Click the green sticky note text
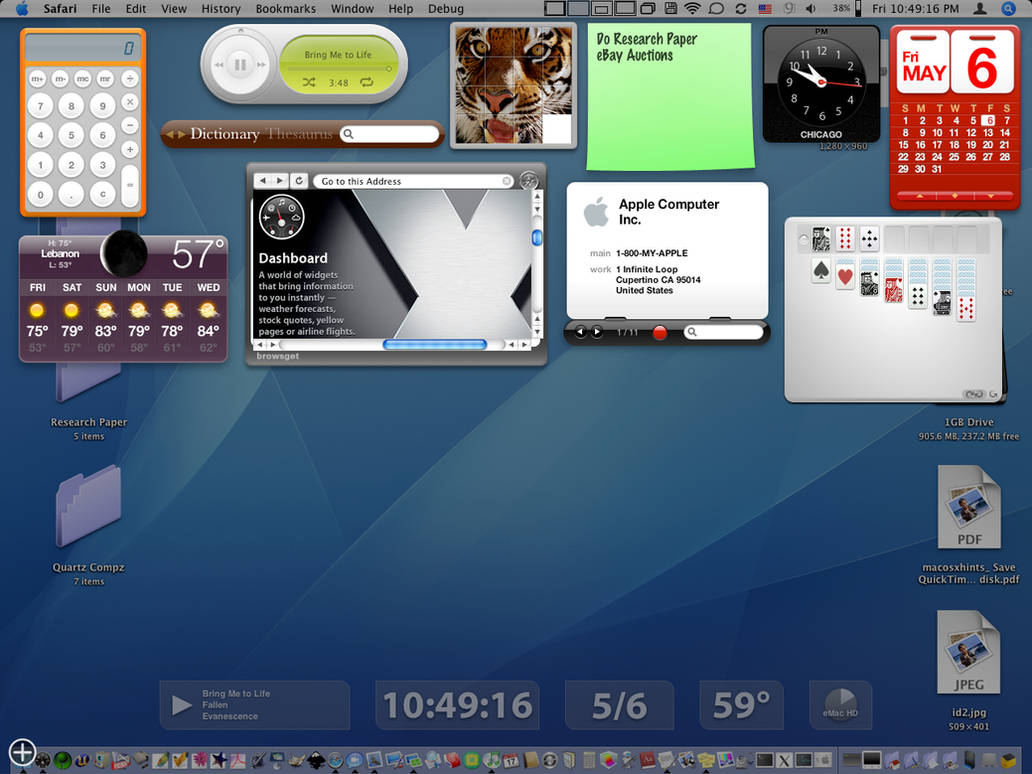Screen dimensions: 1032x774 tap(646, 47)
